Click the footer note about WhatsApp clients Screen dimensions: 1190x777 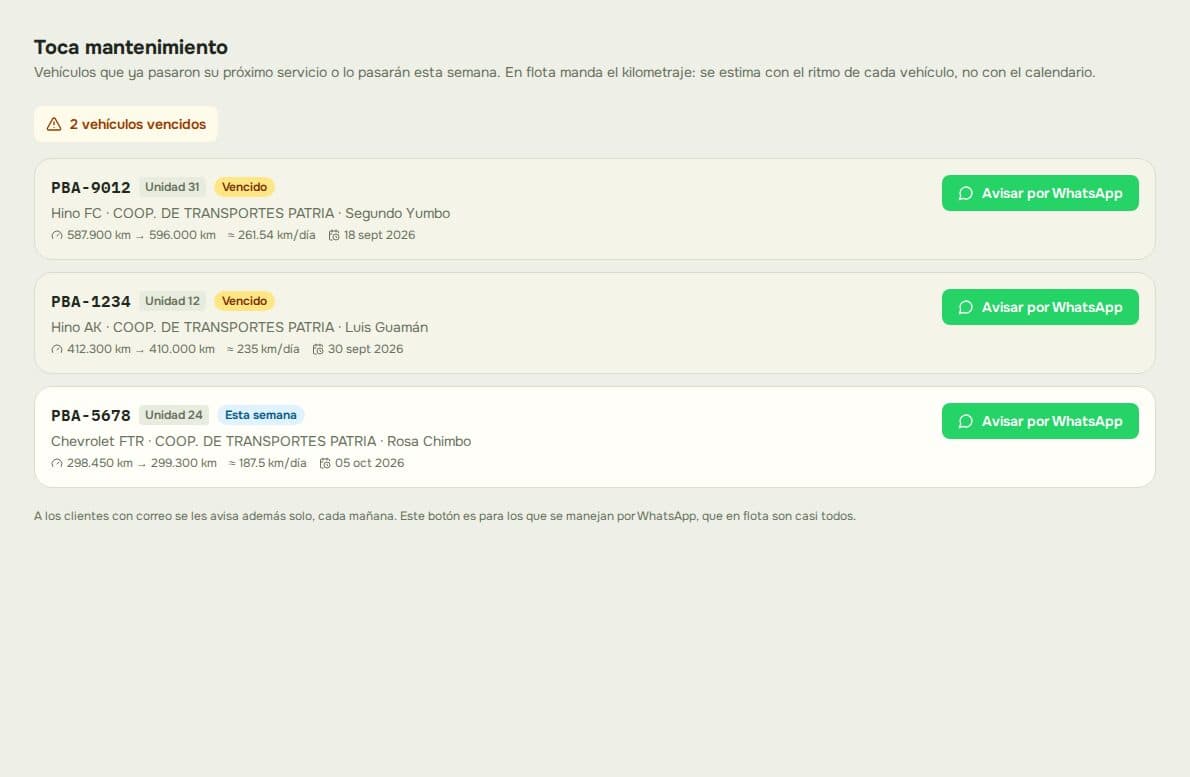pos(445,516)
